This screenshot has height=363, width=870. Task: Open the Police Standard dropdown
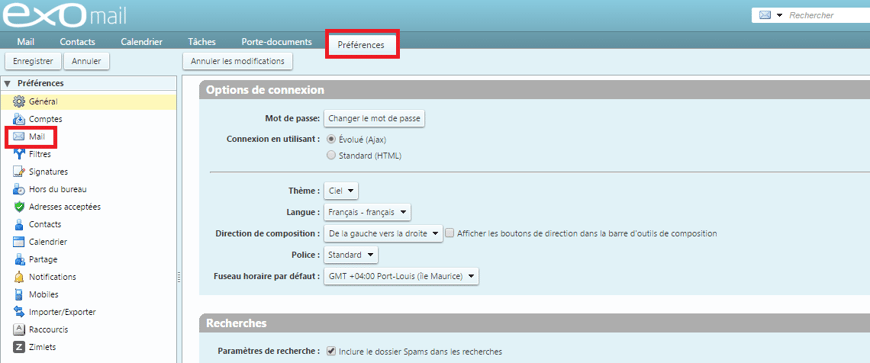point(351,255)
